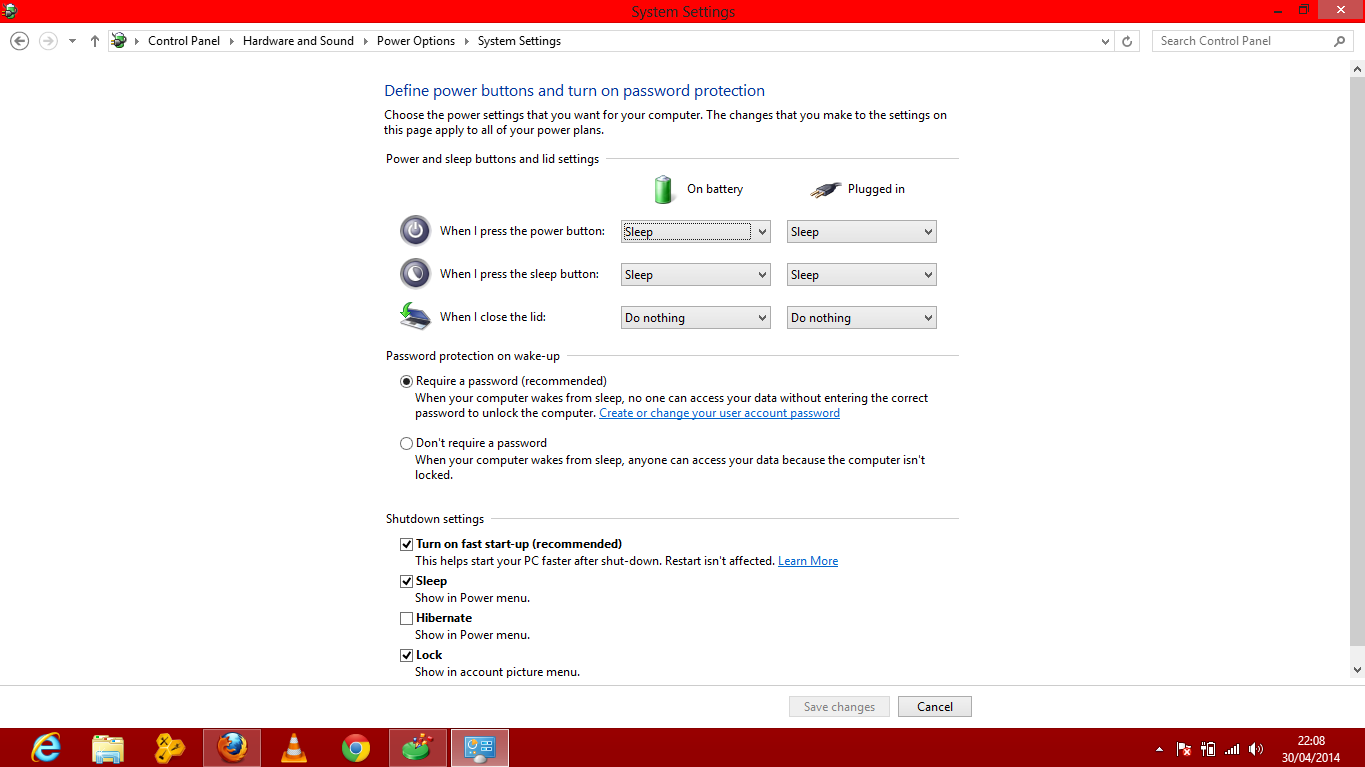Toggle the Lock checkbox
The image size is (1365, 767).
(x=406, y=655)
